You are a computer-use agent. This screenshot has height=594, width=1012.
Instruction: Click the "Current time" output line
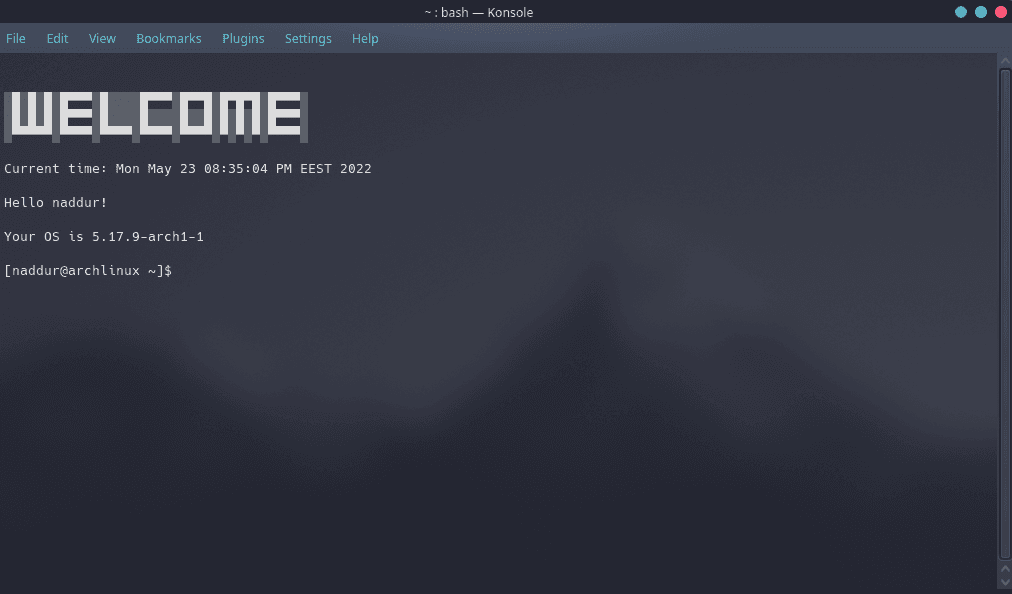point(188,169)
